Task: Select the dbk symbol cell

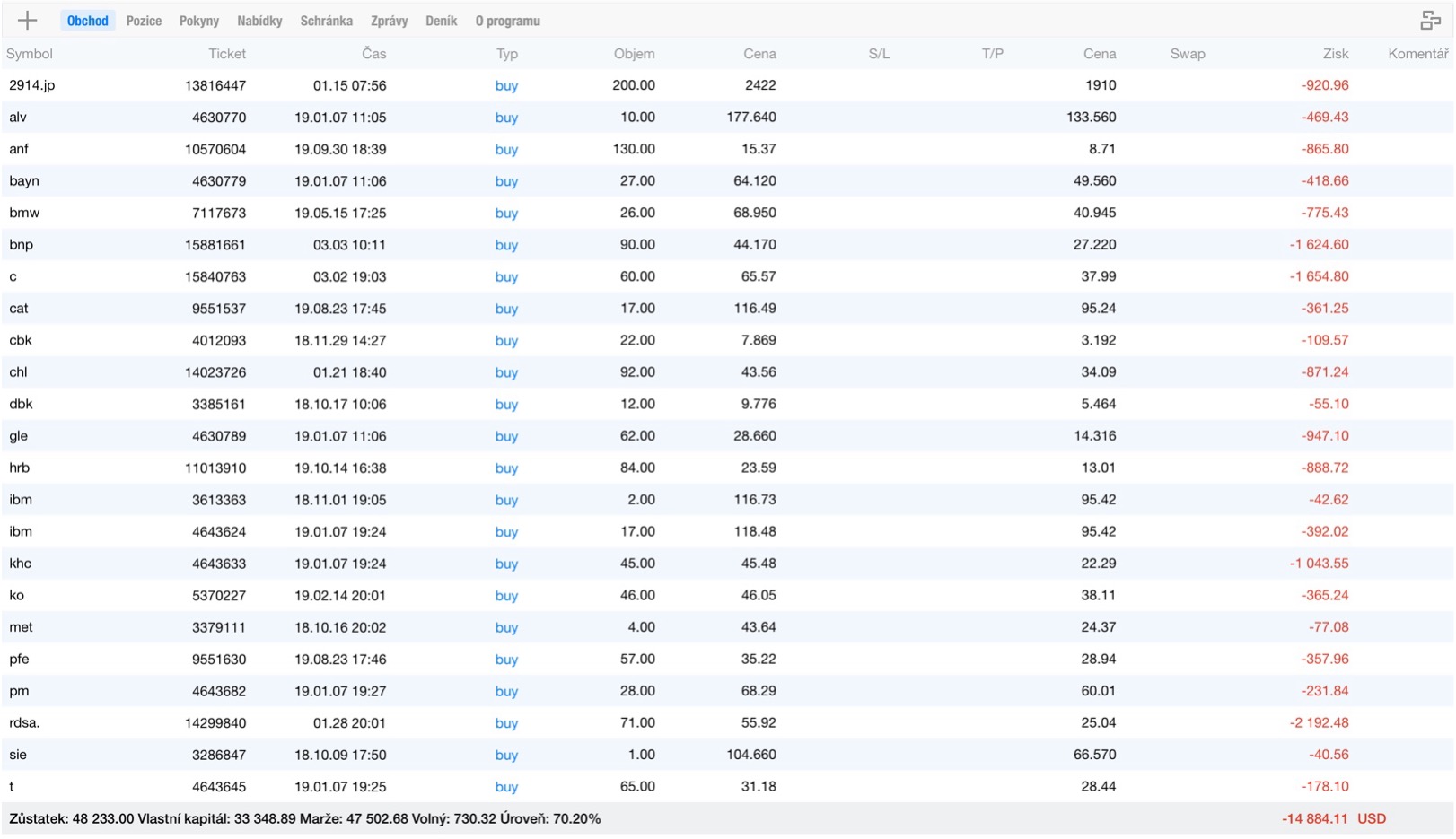Action: [x=21, y=404]
